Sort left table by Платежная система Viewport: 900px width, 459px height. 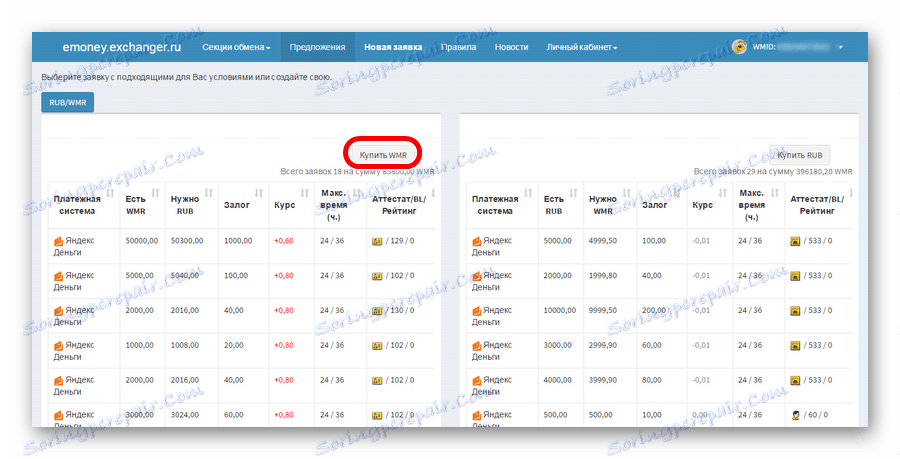[x=110, y=192]
